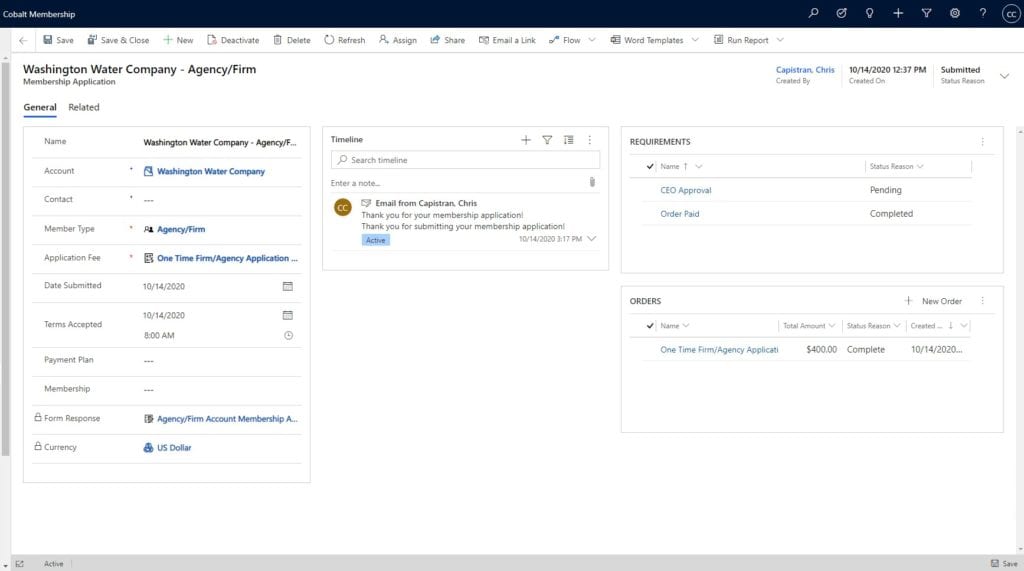Toggle timeline expand all records icon
The width and height of the screenshot is (1024, 571).
pos(569,140)
